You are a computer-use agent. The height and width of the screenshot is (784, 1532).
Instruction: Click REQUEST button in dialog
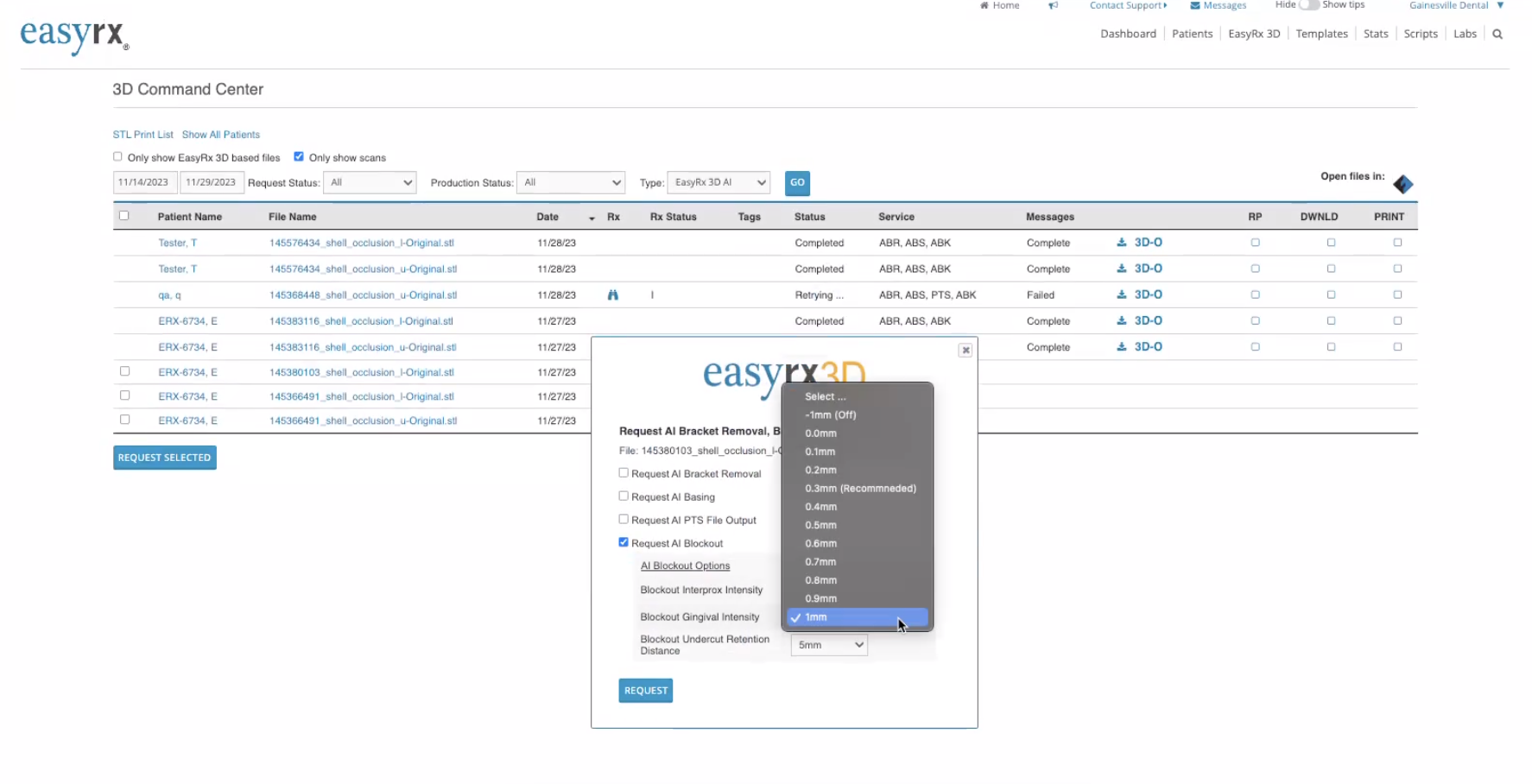coord(646,691)
